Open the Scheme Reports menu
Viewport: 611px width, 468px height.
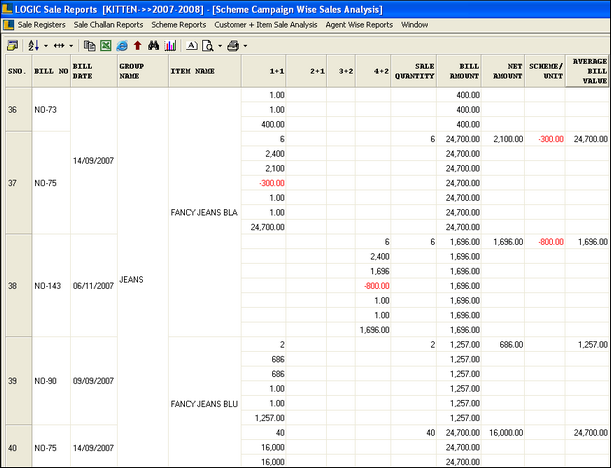coord(178,25)
